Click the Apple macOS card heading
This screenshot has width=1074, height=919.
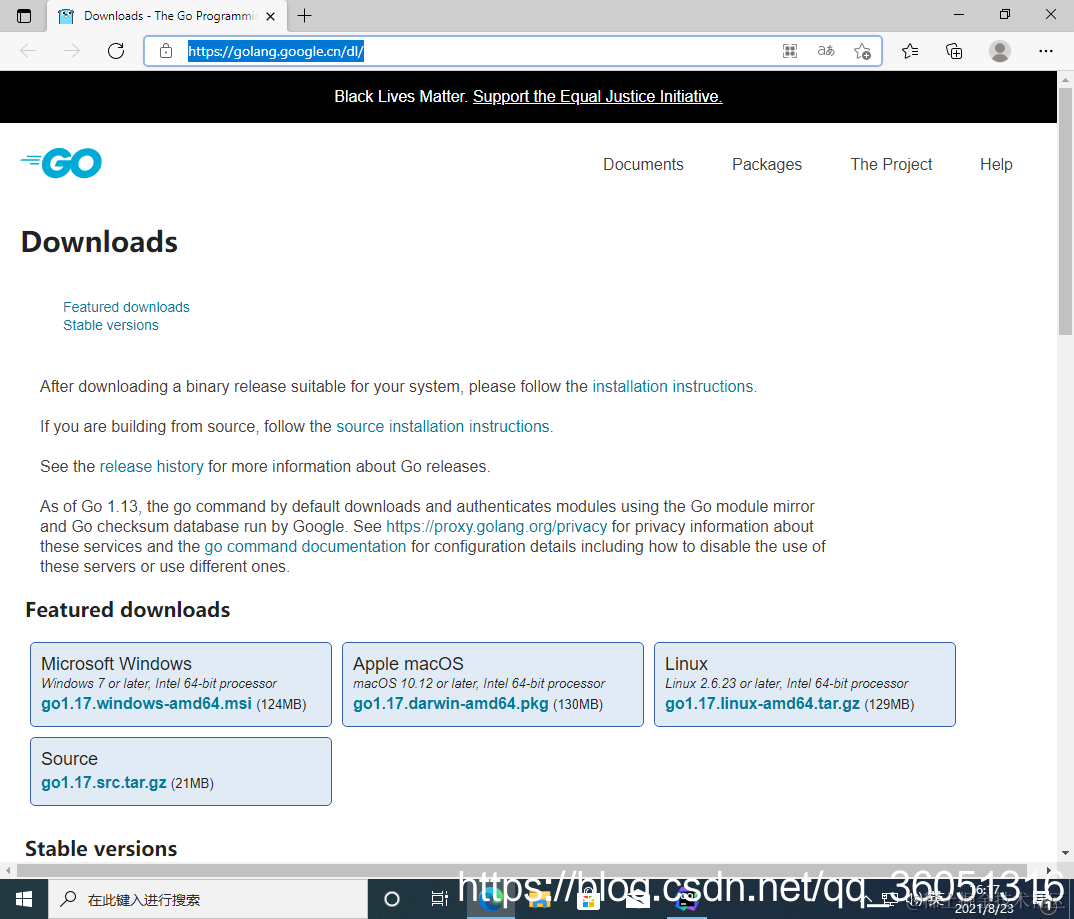coord(408,664)
